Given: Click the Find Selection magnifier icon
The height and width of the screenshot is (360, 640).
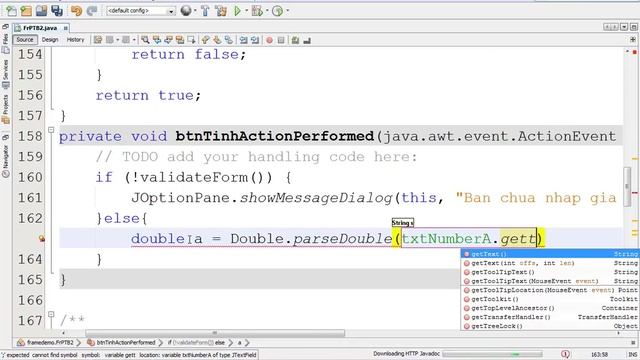Looking at the screenshot, I should click(x=145, y=40).
